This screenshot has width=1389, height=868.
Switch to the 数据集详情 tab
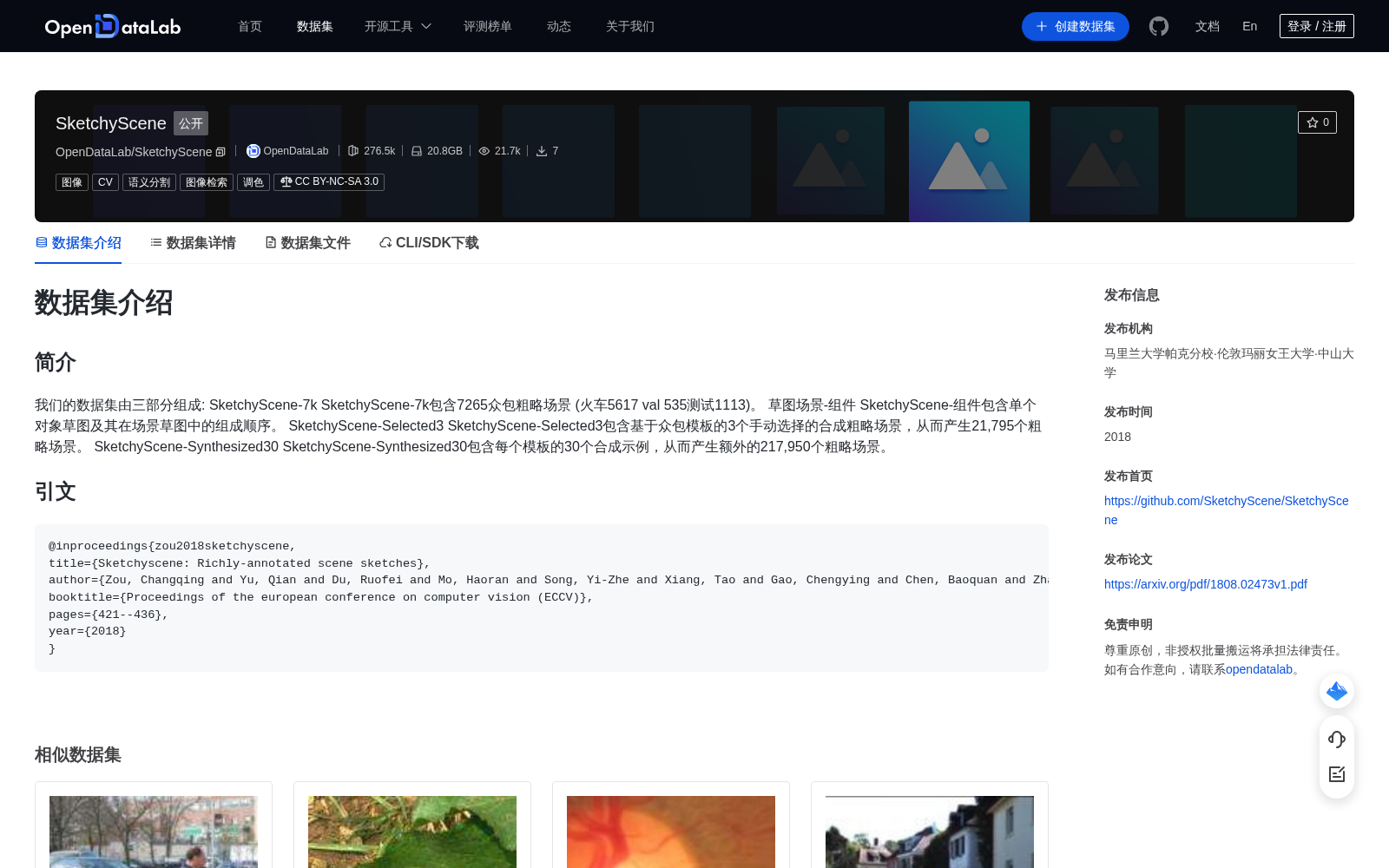193,243
